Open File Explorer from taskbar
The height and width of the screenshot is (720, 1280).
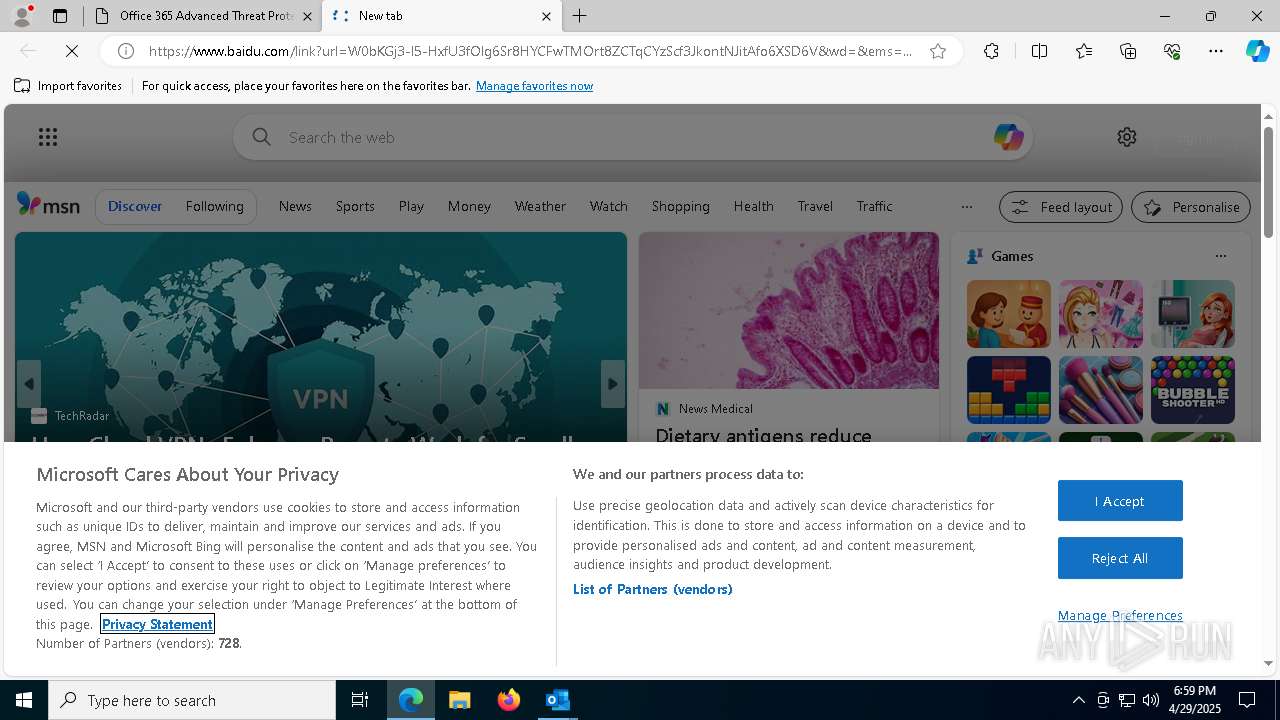pos(460,700)
